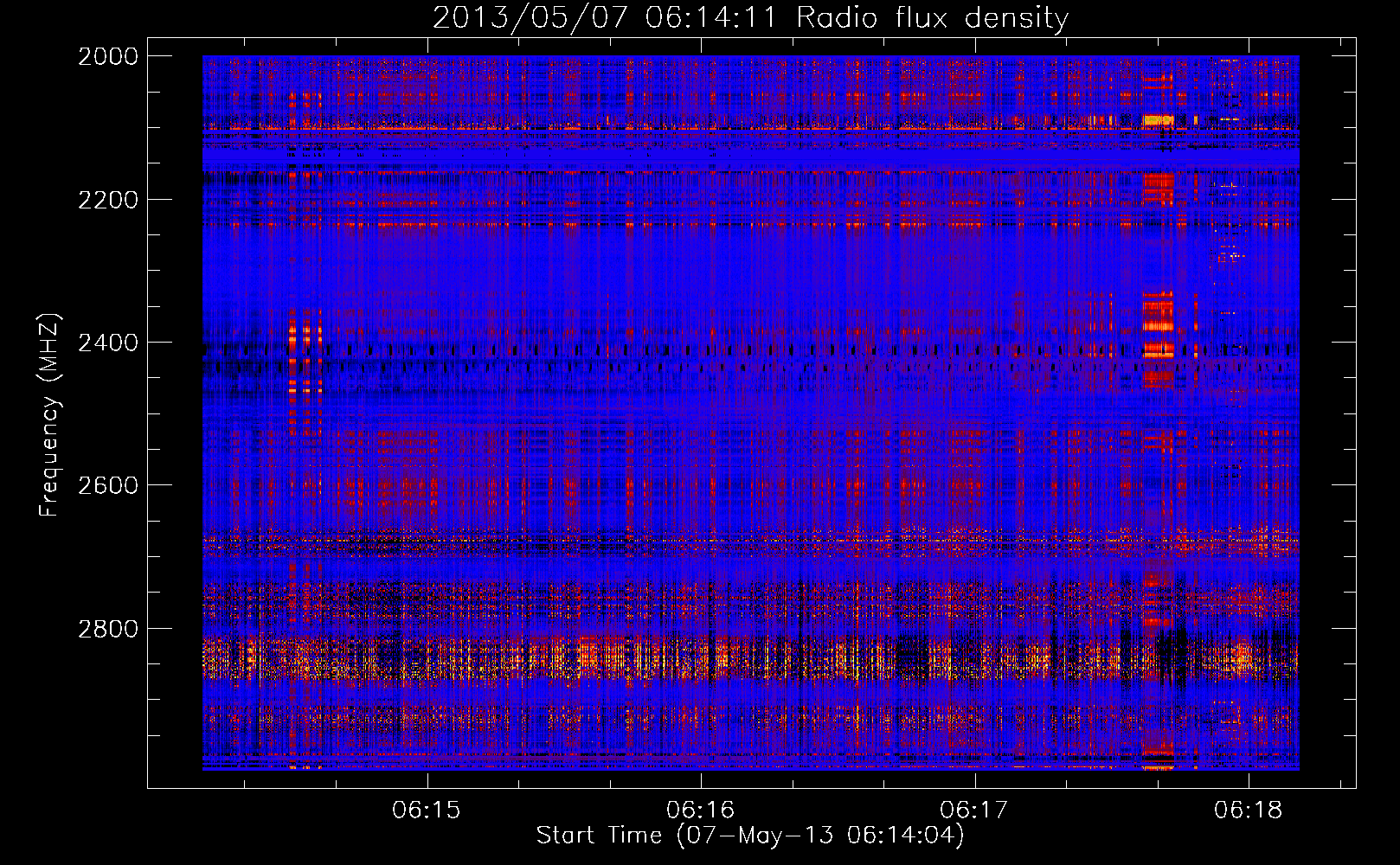Click the plot title 'Radio flux density'

932,18
